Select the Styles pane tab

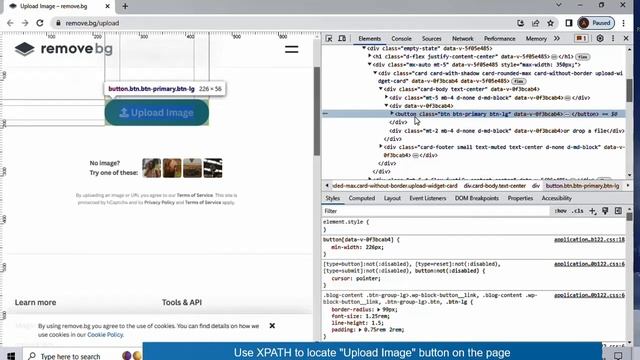point(332,198)
